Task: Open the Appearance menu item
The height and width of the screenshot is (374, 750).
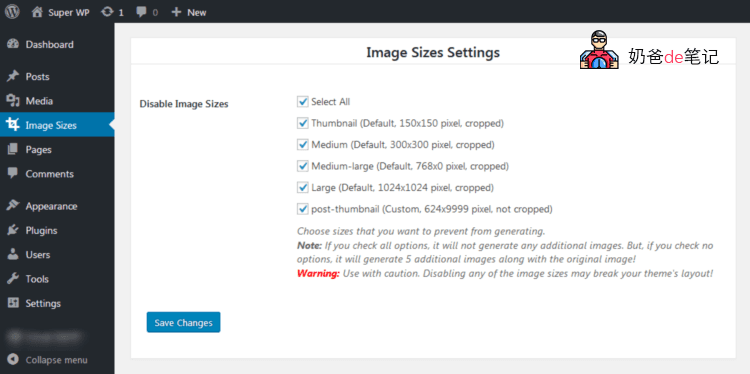Action: tap(57, 206)
